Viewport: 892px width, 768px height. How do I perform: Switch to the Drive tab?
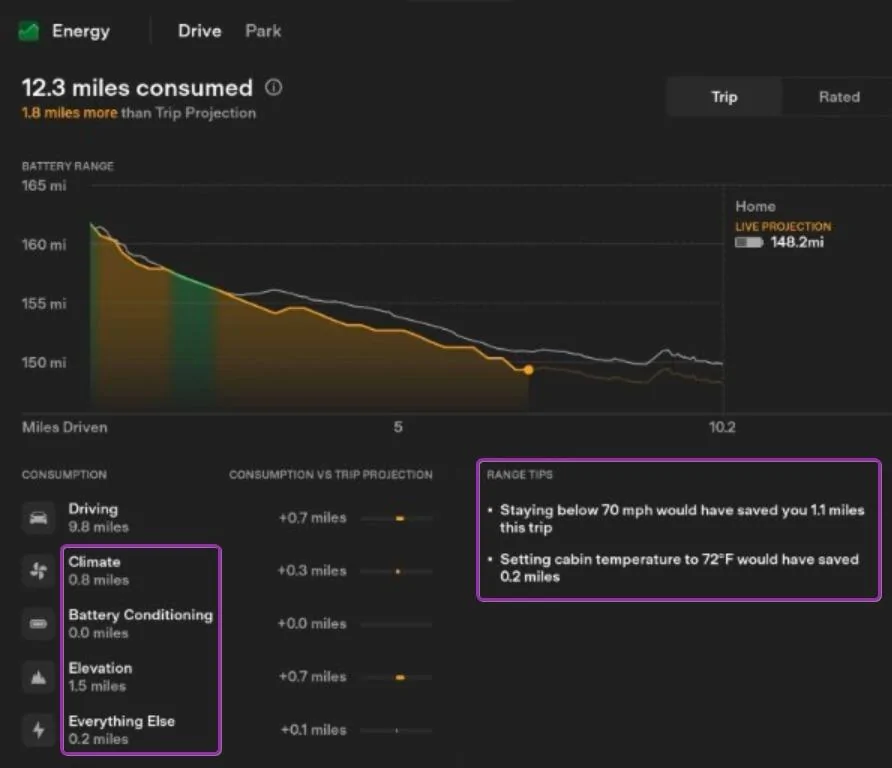click(200, 31)
